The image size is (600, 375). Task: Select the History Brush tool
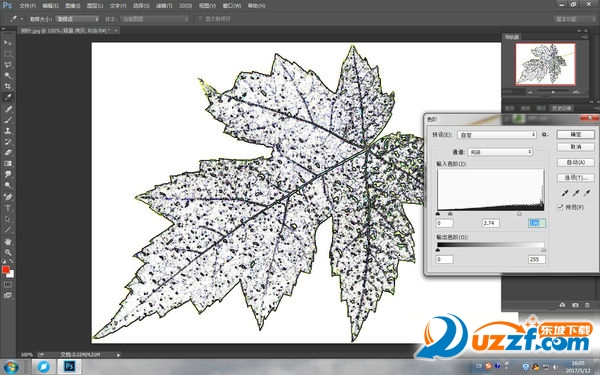click(8, 142)
